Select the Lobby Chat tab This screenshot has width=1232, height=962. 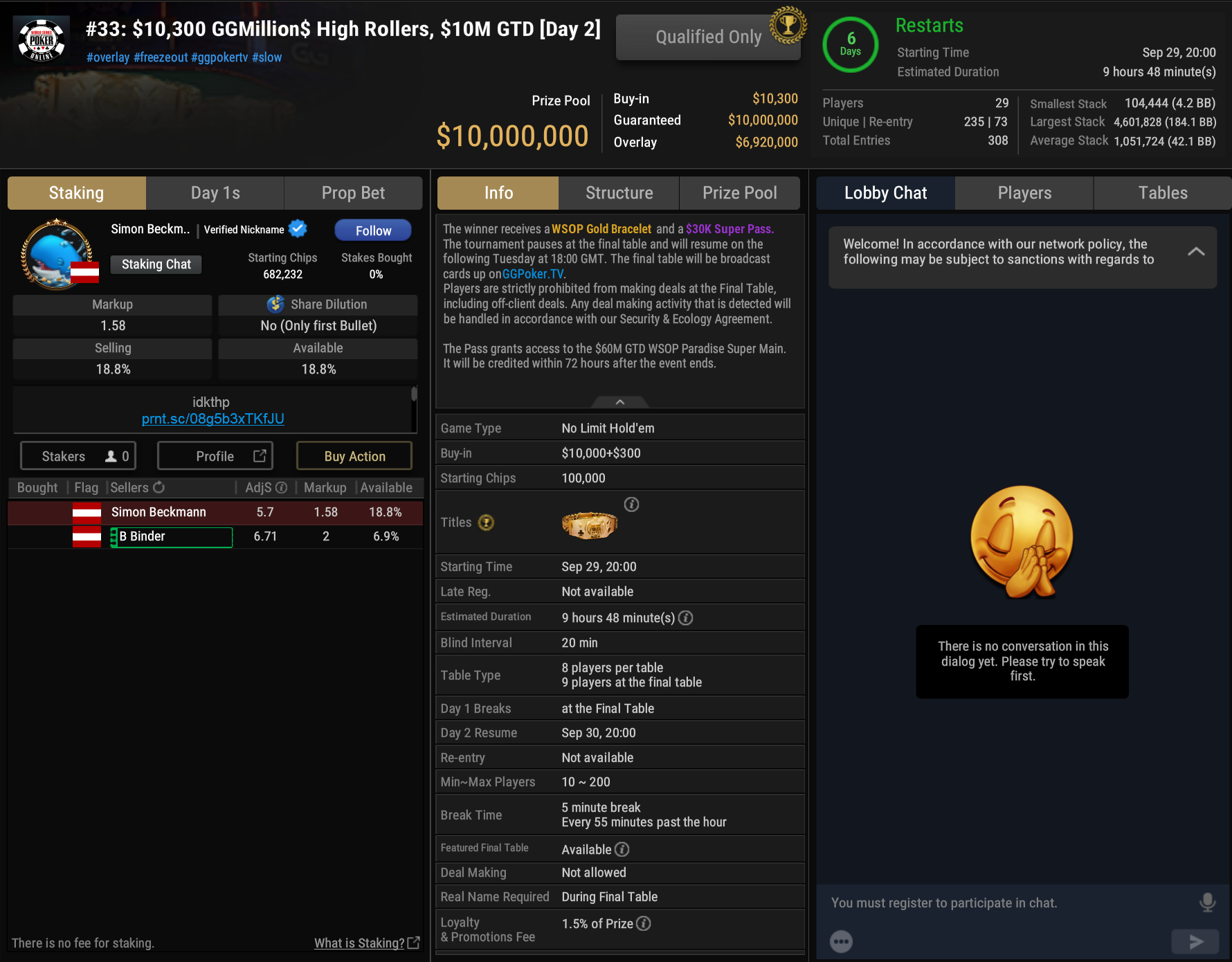(x=886, y=193)
